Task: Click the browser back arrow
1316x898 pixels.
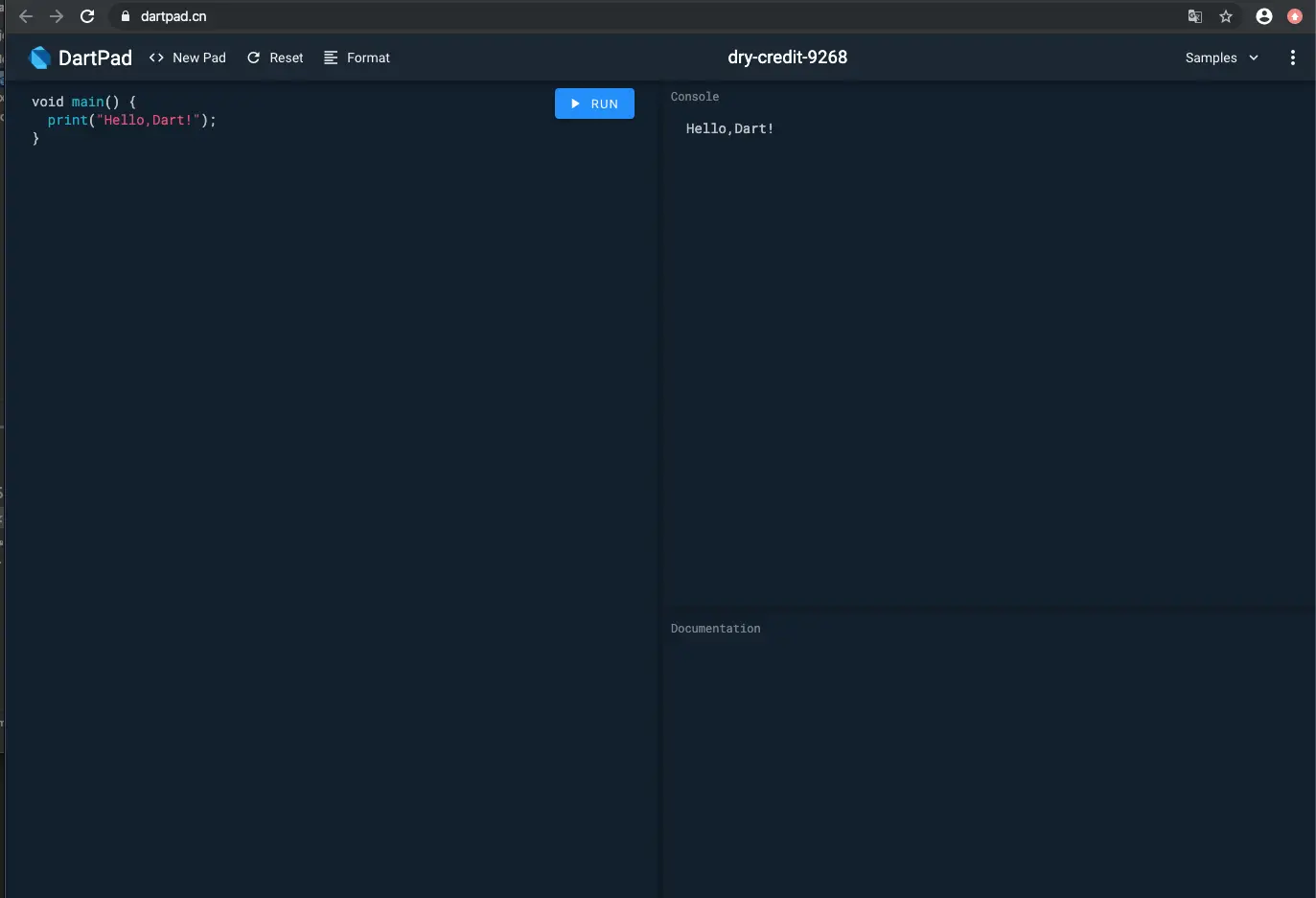Action: [x=26, y=16]
